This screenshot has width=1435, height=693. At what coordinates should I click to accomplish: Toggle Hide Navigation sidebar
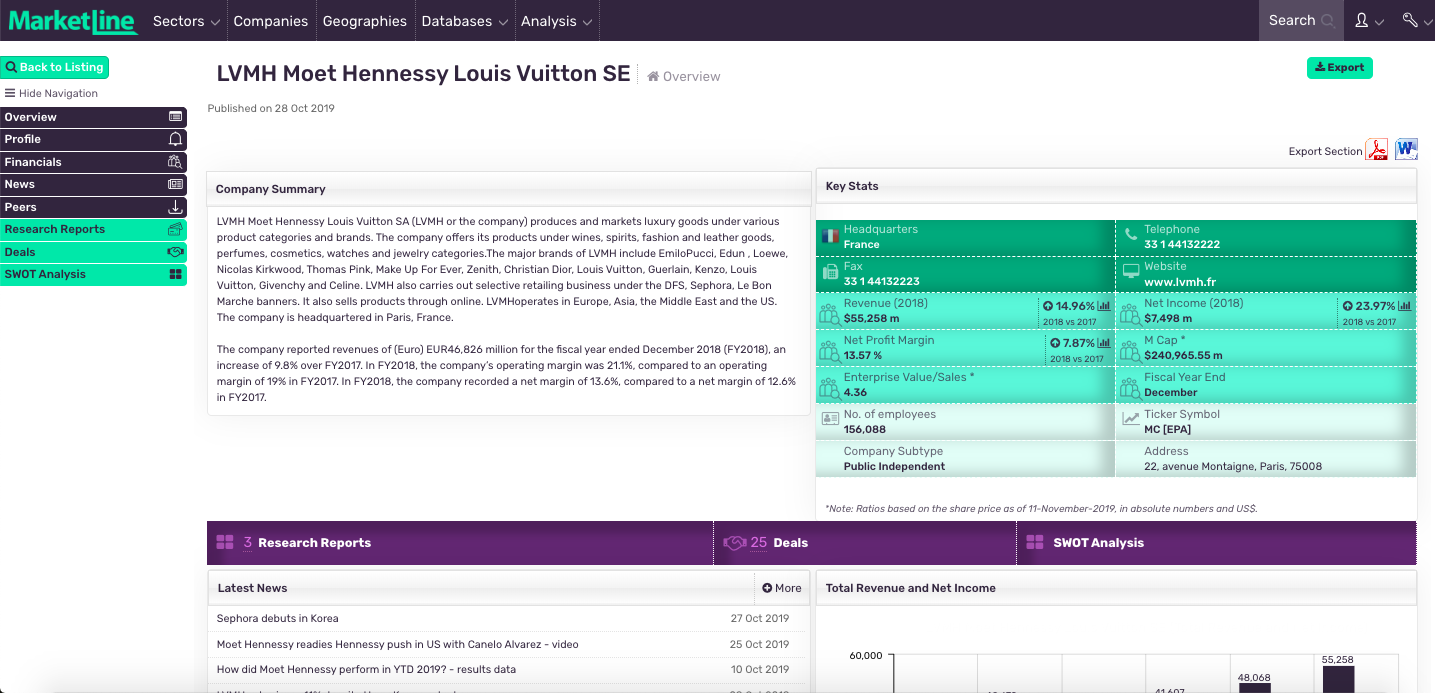point(51,93)
